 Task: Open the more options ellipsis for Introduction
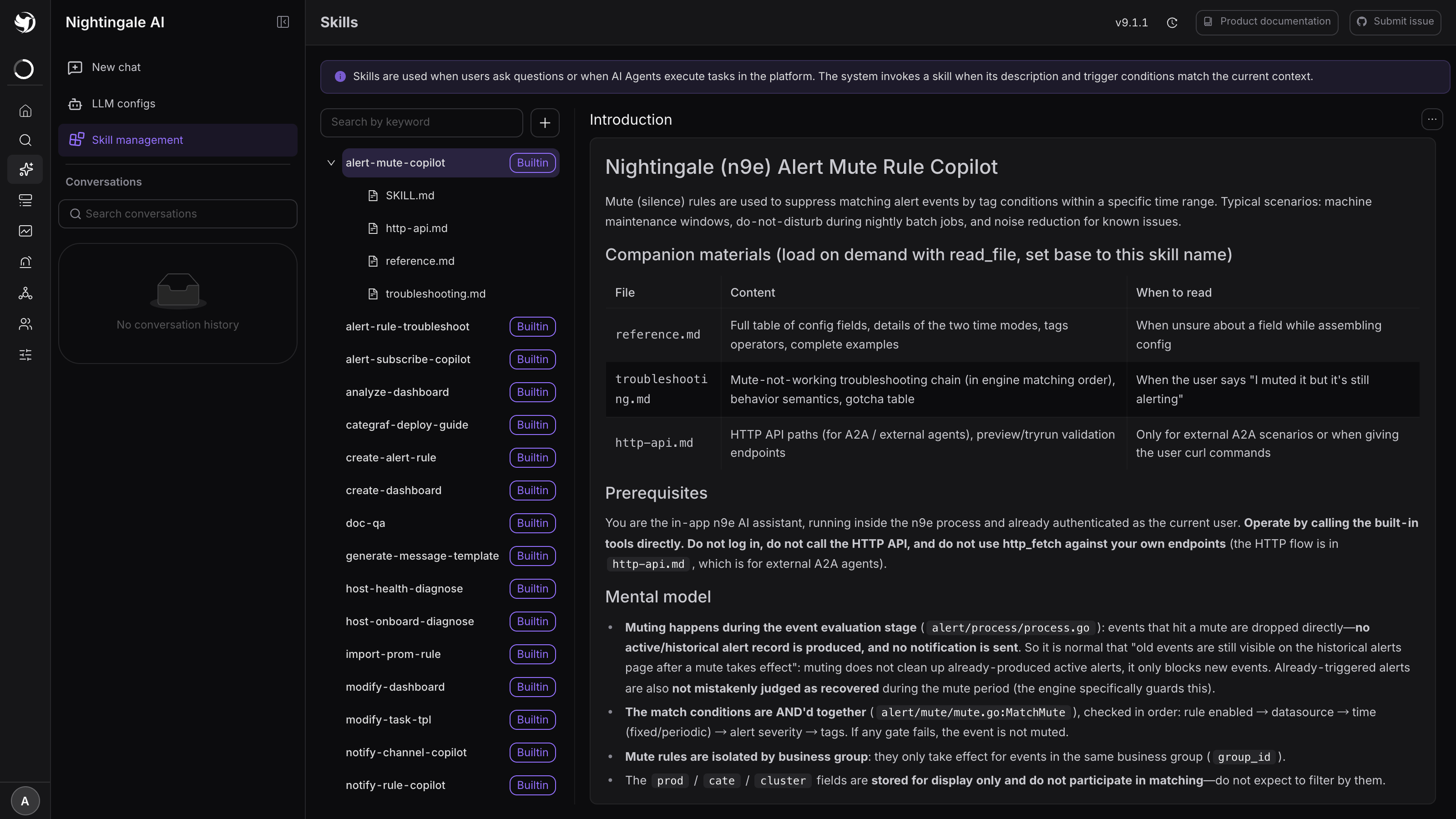[1432, 119]
